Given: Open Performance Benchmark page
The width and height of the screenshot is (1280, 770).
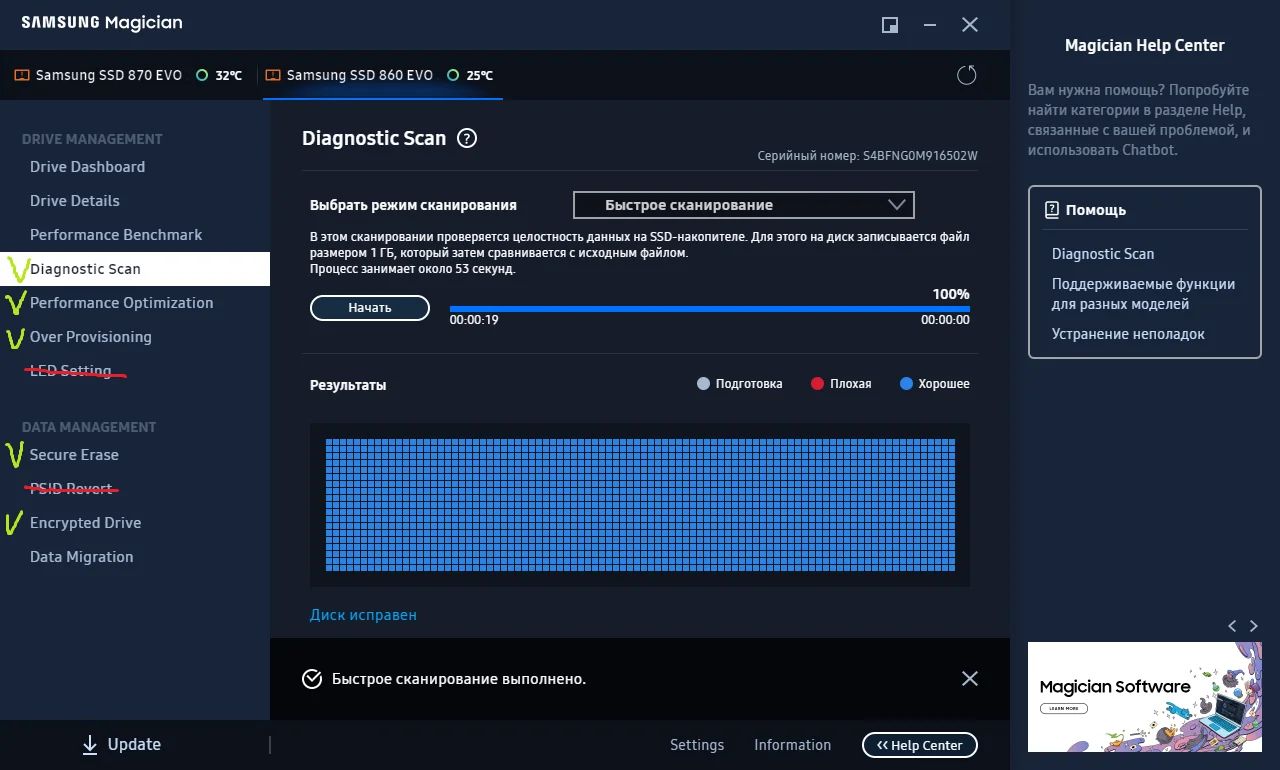Looking at the screenshot, I should coord(116,235).
